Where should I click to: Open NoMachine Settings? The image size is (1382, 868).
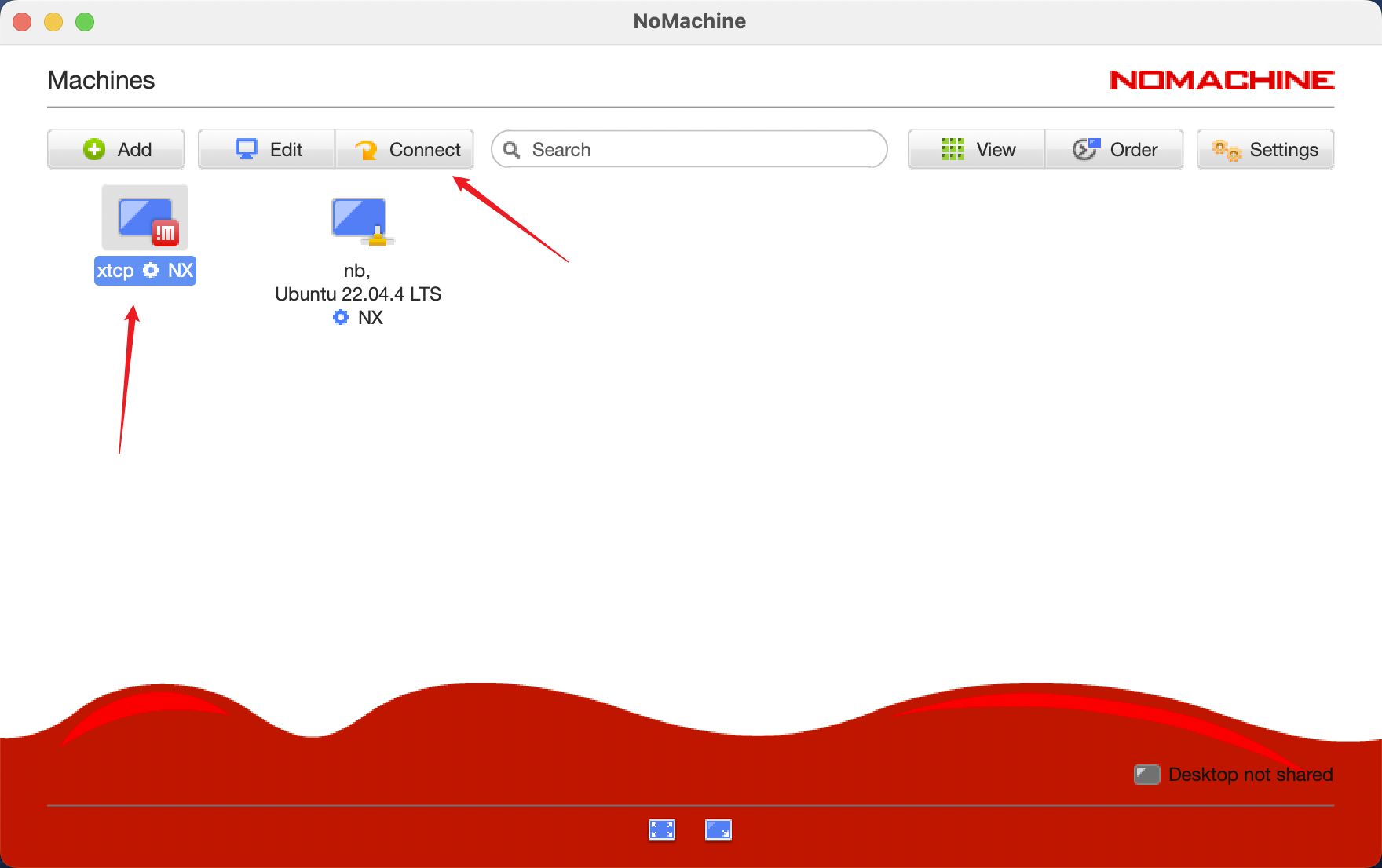(x=1266, y=149)
